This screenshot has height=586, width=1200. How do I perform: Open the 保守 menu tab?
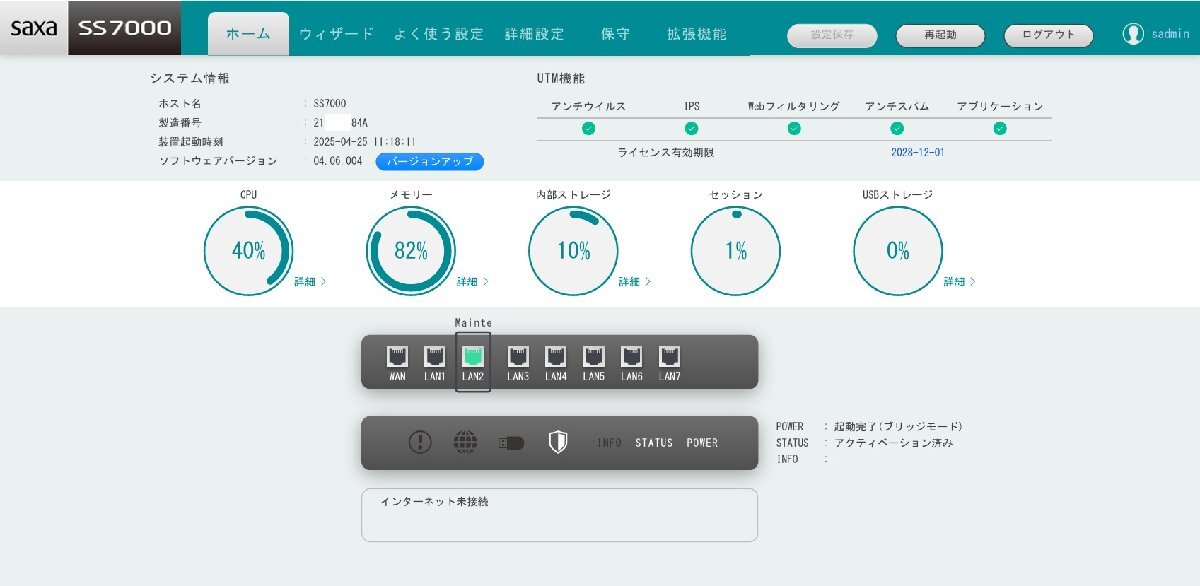(x=616, y=33)
